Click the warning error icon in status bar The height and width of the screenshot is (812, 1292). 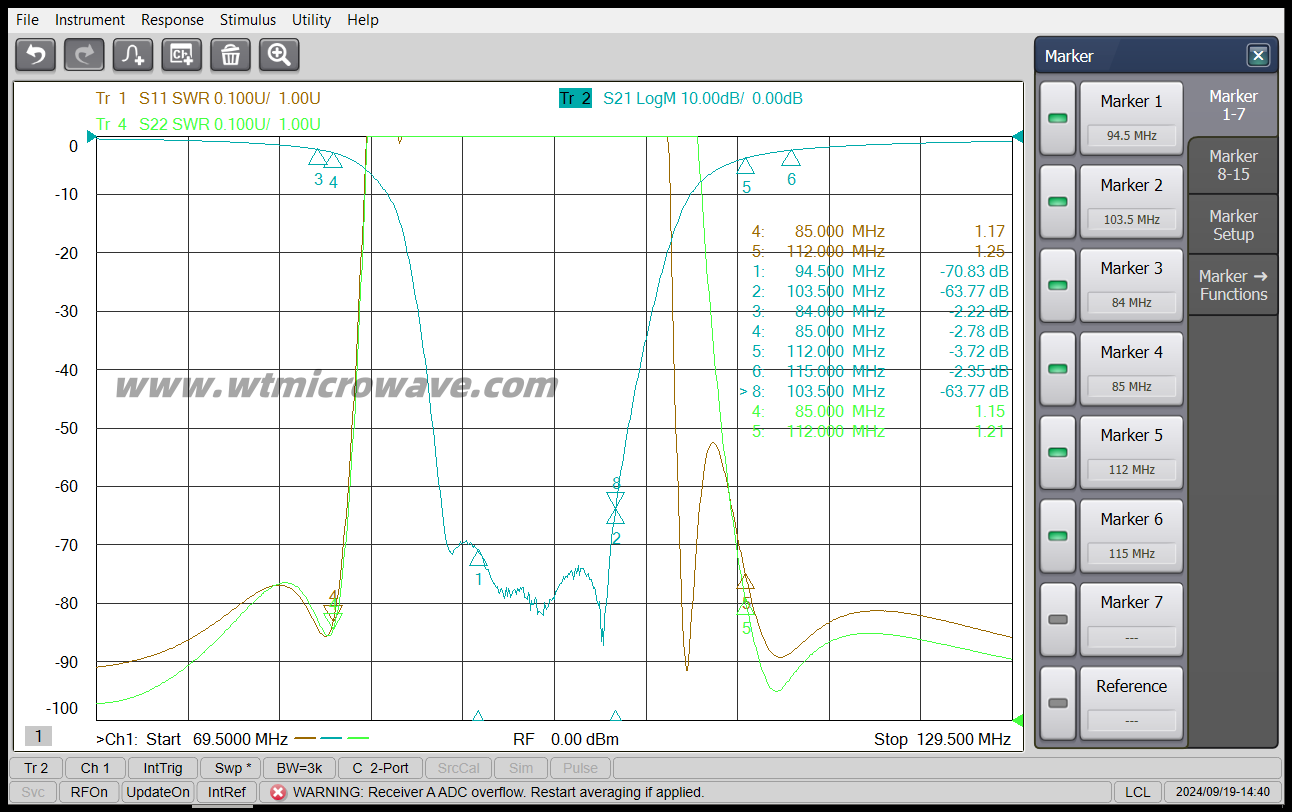coord(278,792)
